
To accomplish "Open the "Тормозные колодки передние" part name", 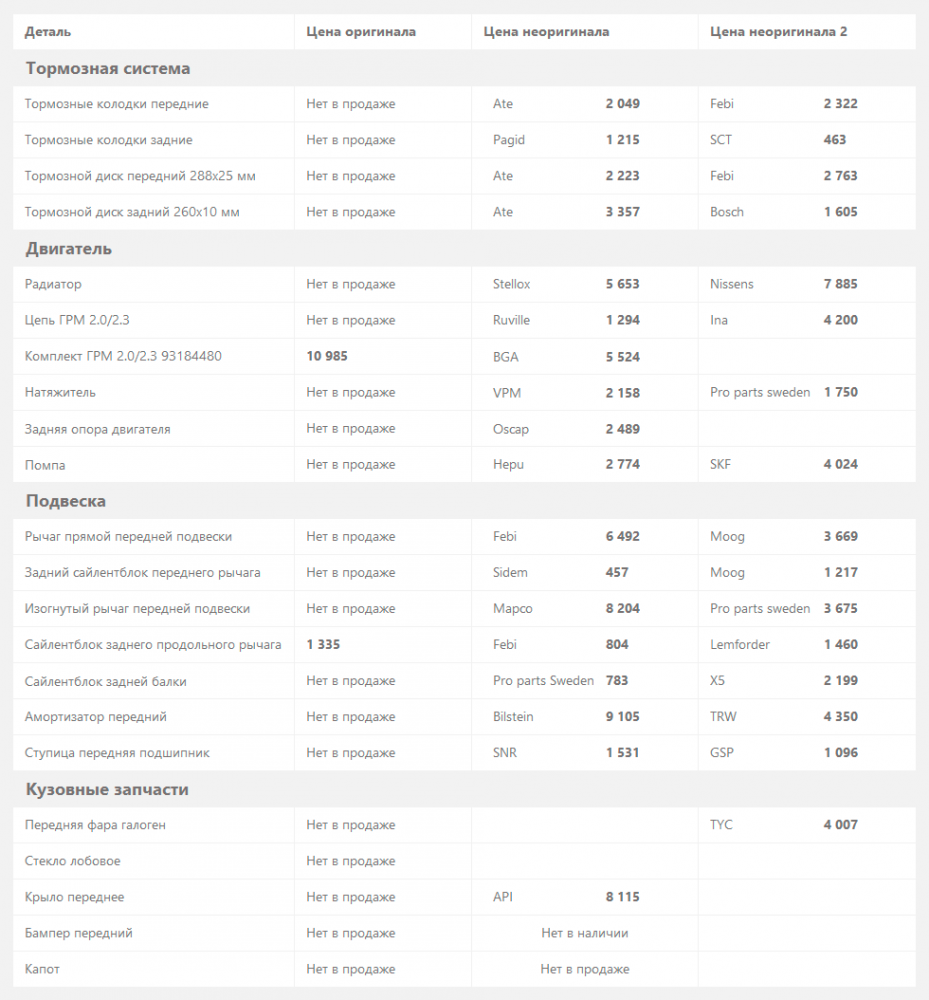I will (116, 104).
